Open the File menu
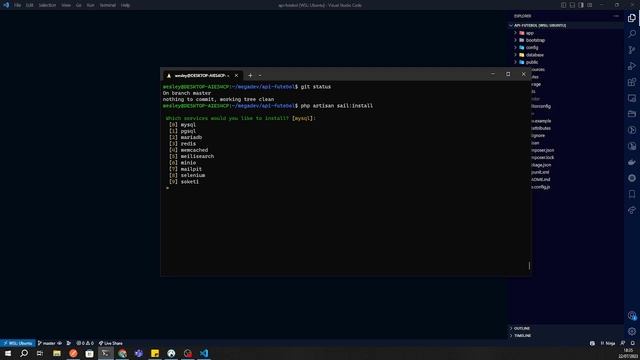 (18, 5)
